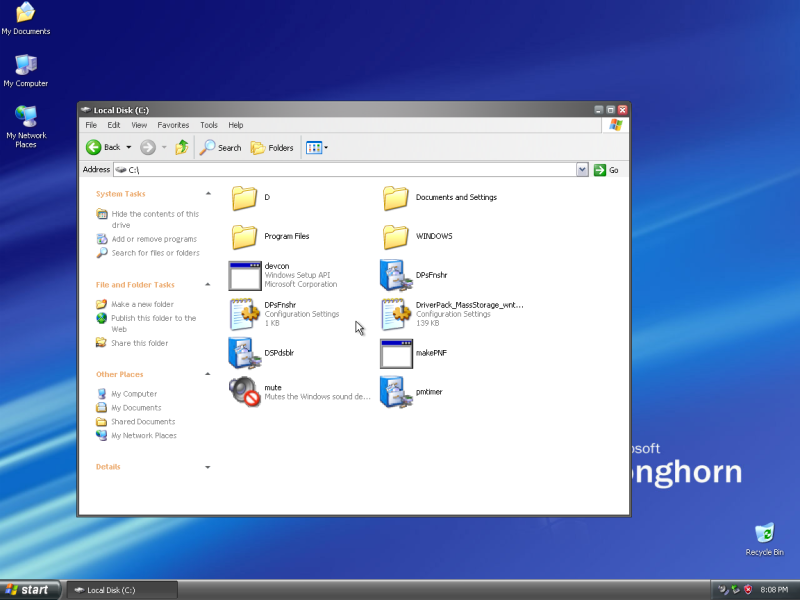The height and width of the screenshot is (600, 800).
Task: Select the pmtimer application icon
Action: [x=394, y=390]
